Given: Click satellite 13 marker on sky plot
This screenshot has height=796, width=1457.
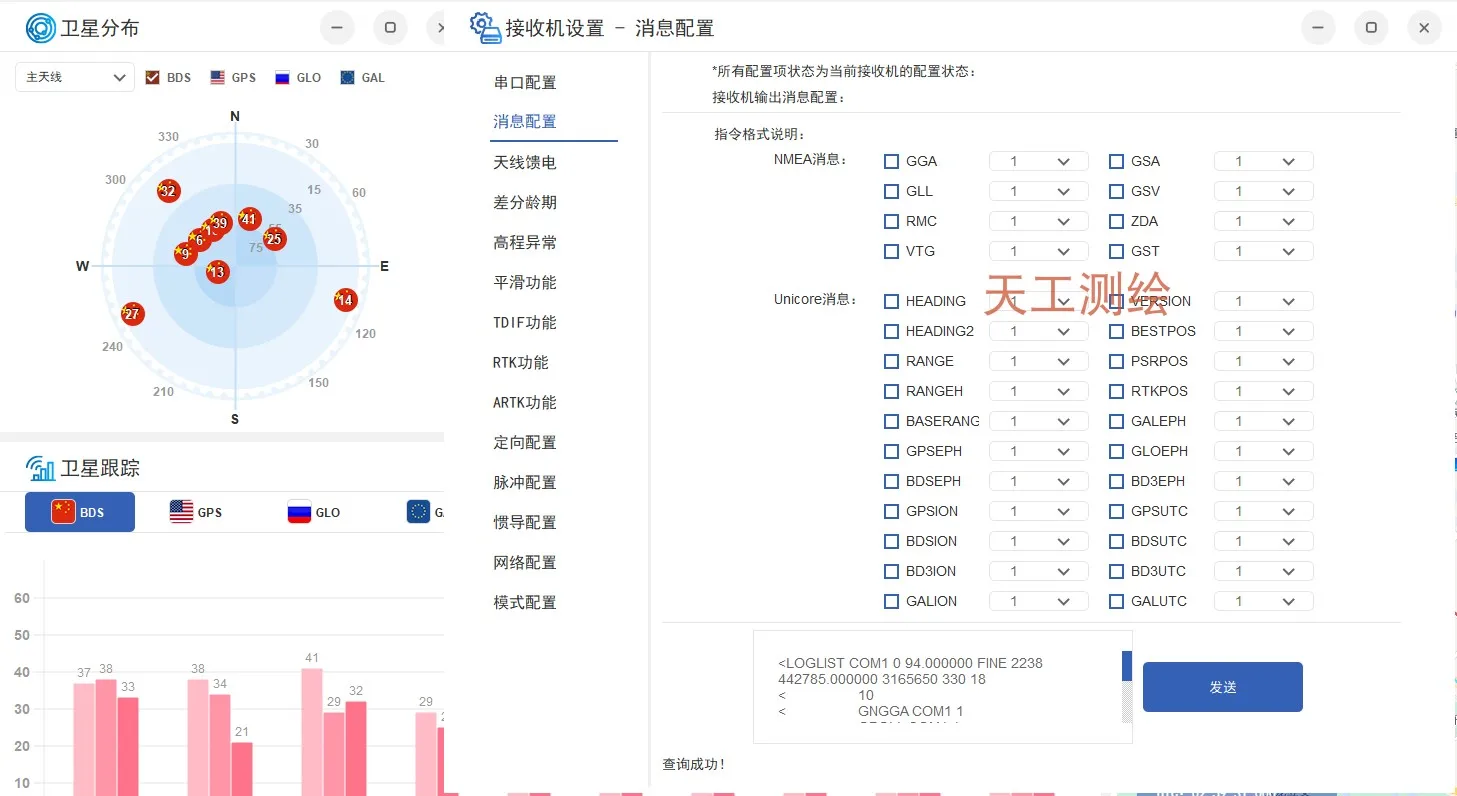Looking at the screenshot, I should [x=217, y=272].
